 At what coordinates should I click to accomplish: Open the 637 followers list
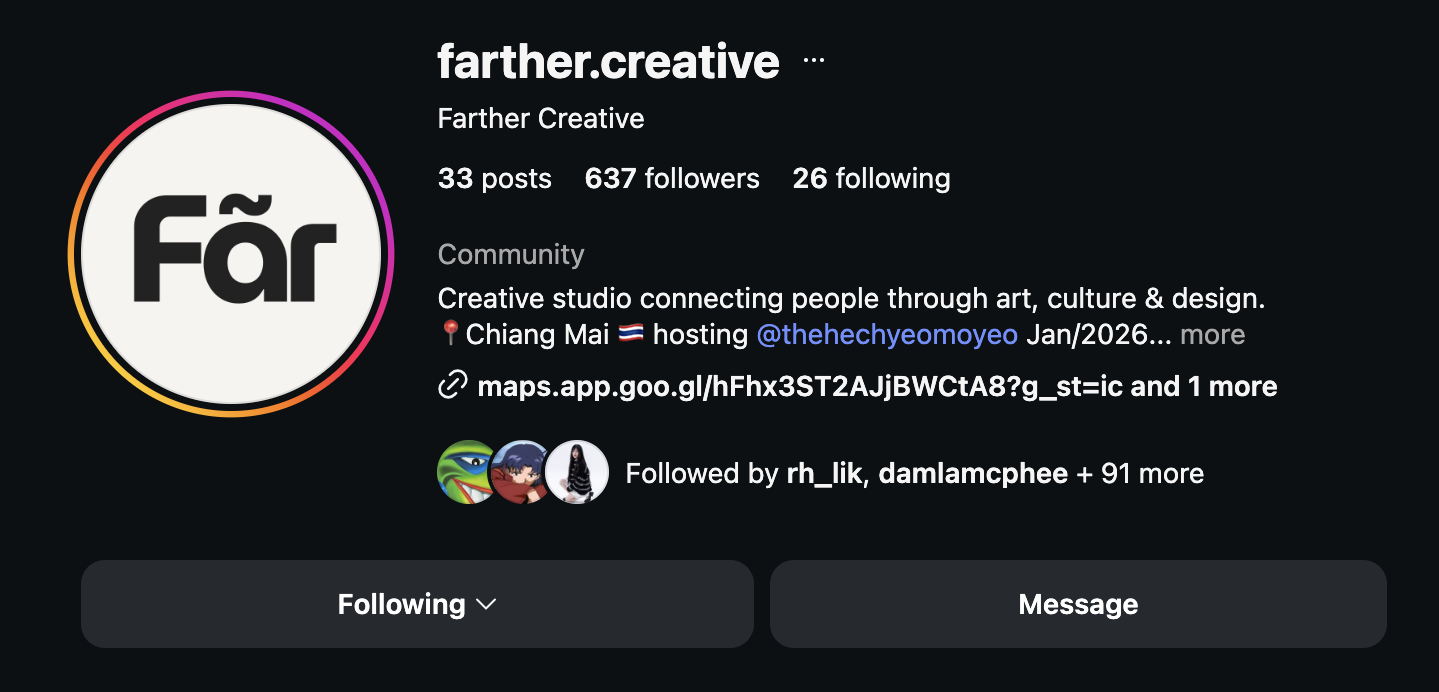[x=672, y=178]
